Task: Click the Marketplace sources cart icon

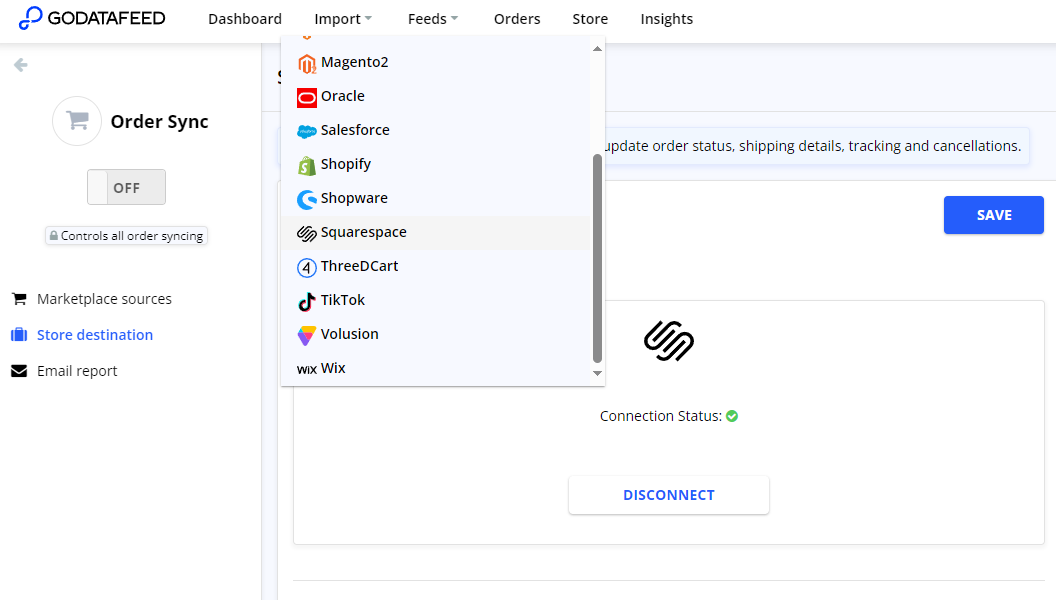Action: tap(19, 299)
